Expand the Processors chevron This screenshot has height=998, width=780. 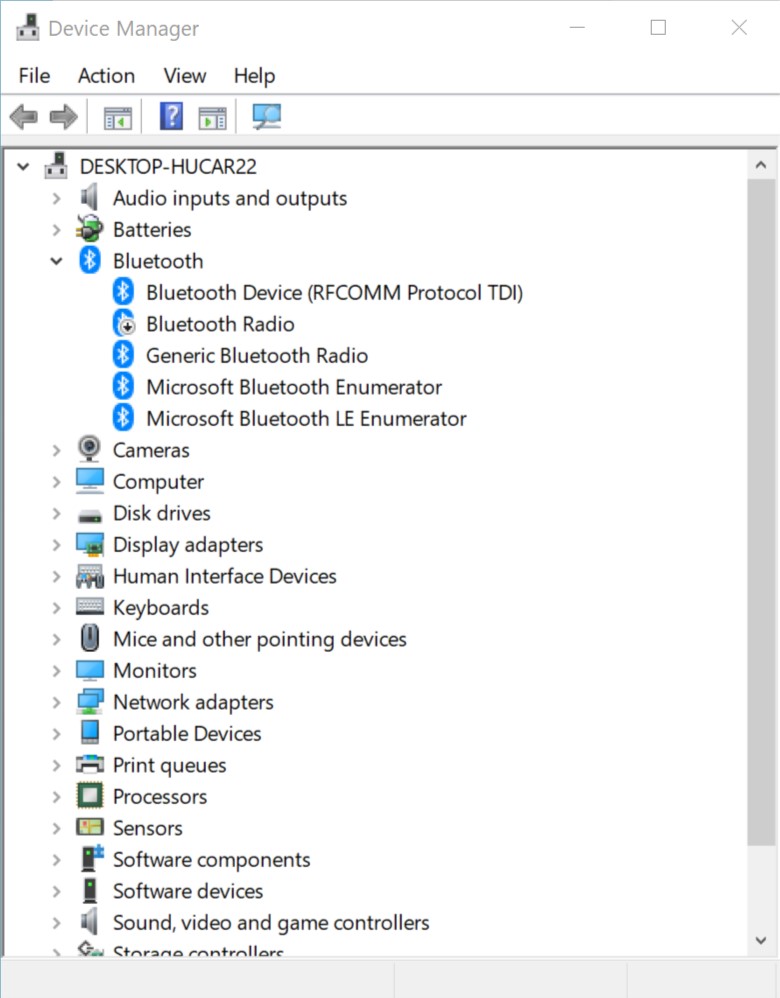57,797
